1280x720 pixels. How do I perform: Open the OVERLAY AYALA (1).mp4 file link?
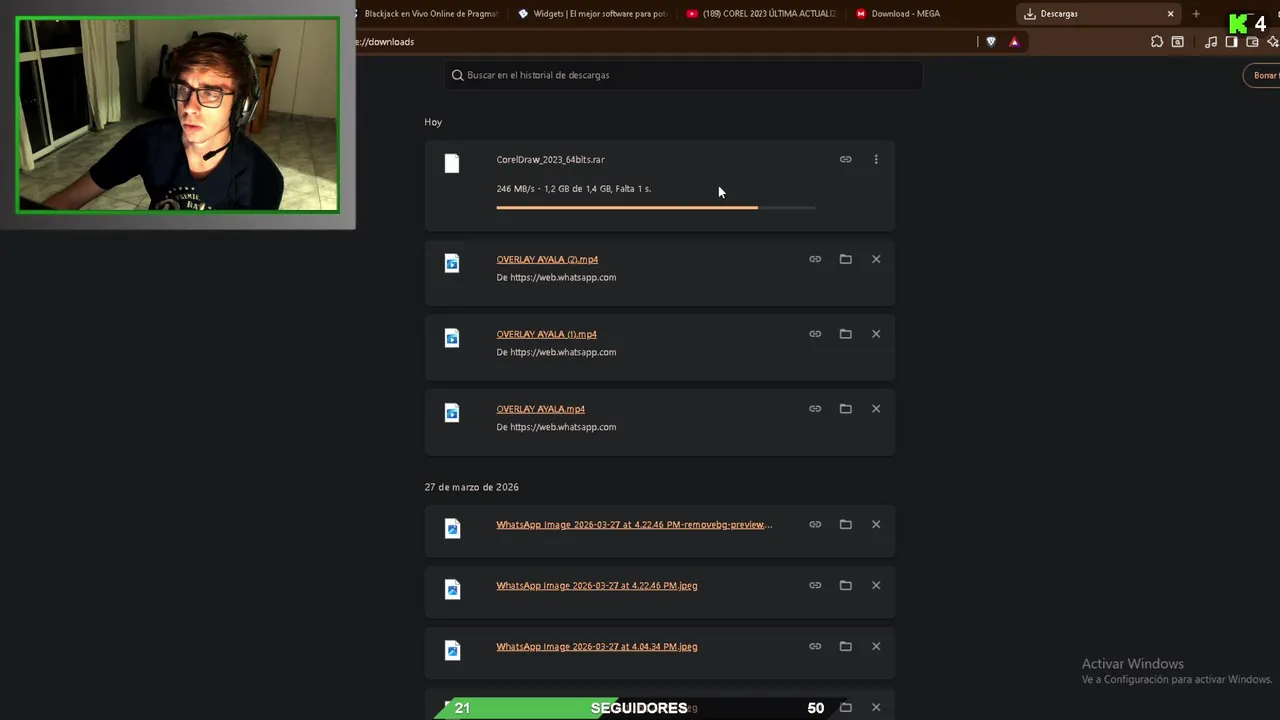546,334
